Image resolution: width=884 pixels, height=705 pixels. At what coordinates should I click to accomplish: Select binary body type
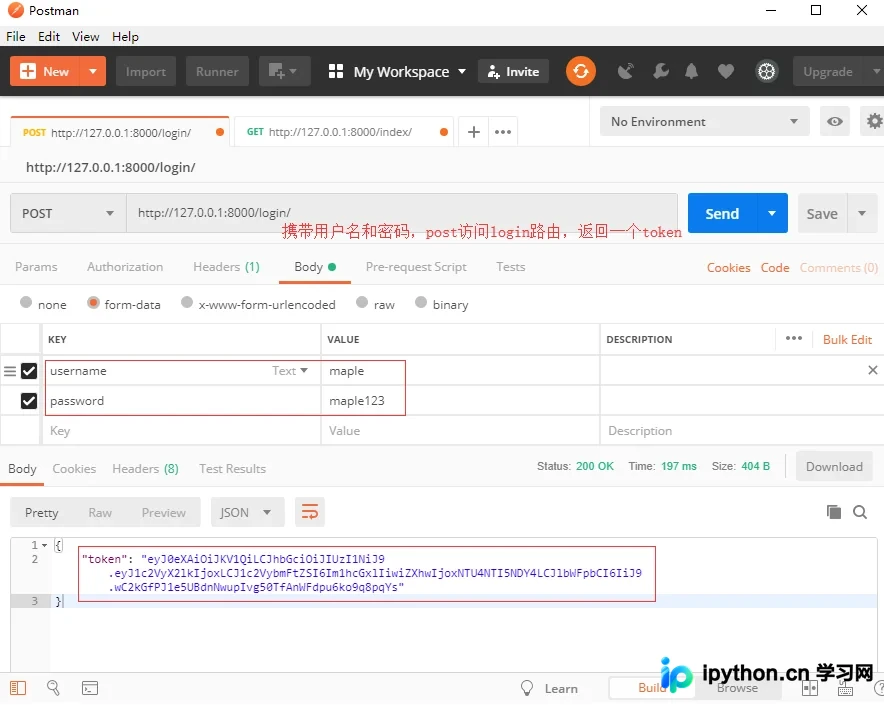pos(421,302)
